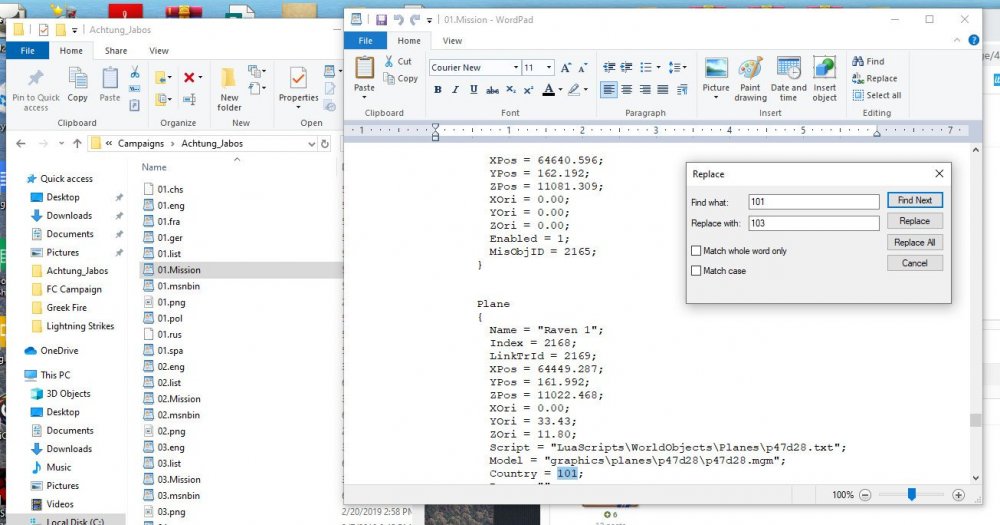Insert a Picture using the ribbon icon
The height and width of the screenshot is (525, 1000).
coord(716,74)
